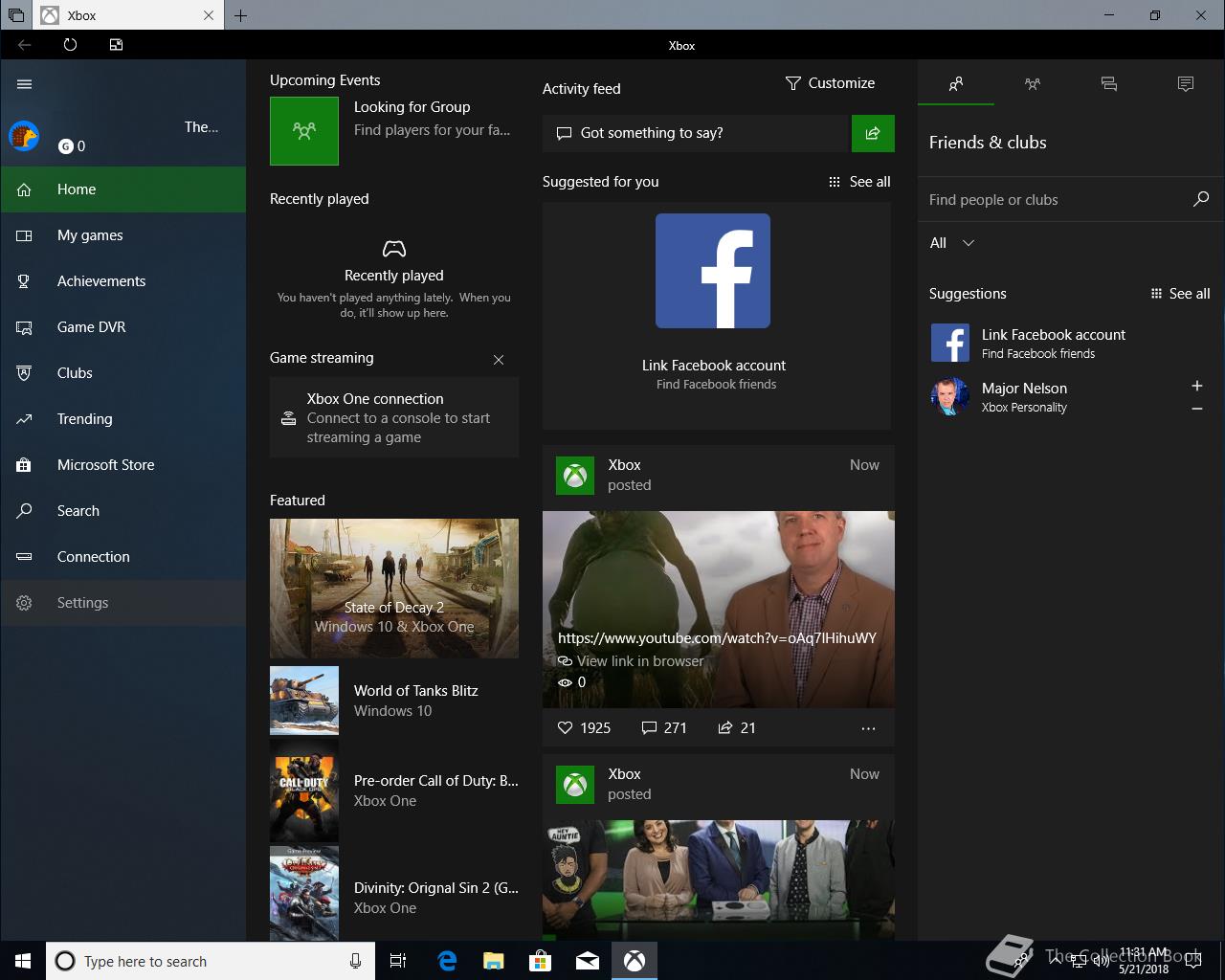This screenshot has height=980, width=1225.
Task: Open second post's video thumbnail
Action: pyautogui.click(x=719, y=879)
